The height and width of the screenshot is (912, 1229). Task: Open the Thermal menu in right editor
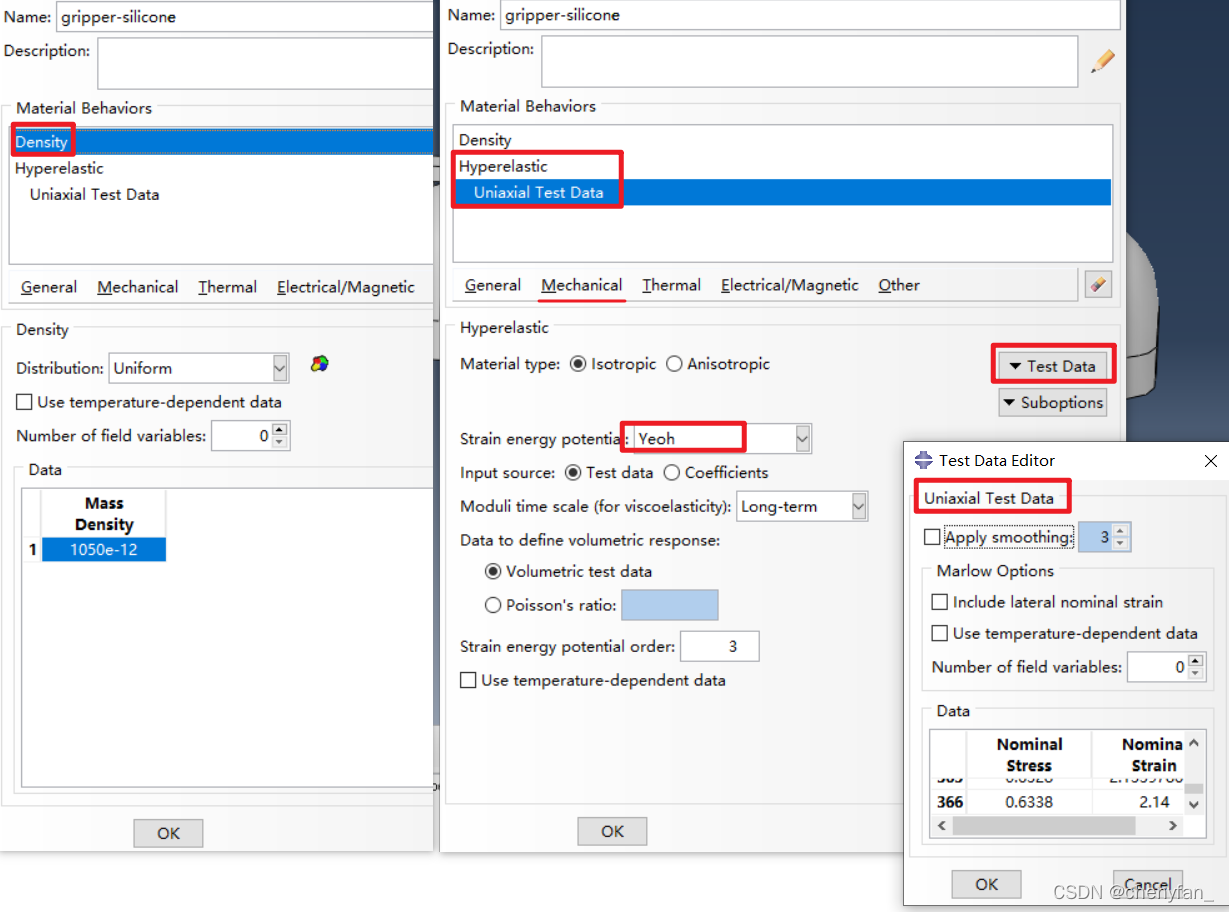671,285
